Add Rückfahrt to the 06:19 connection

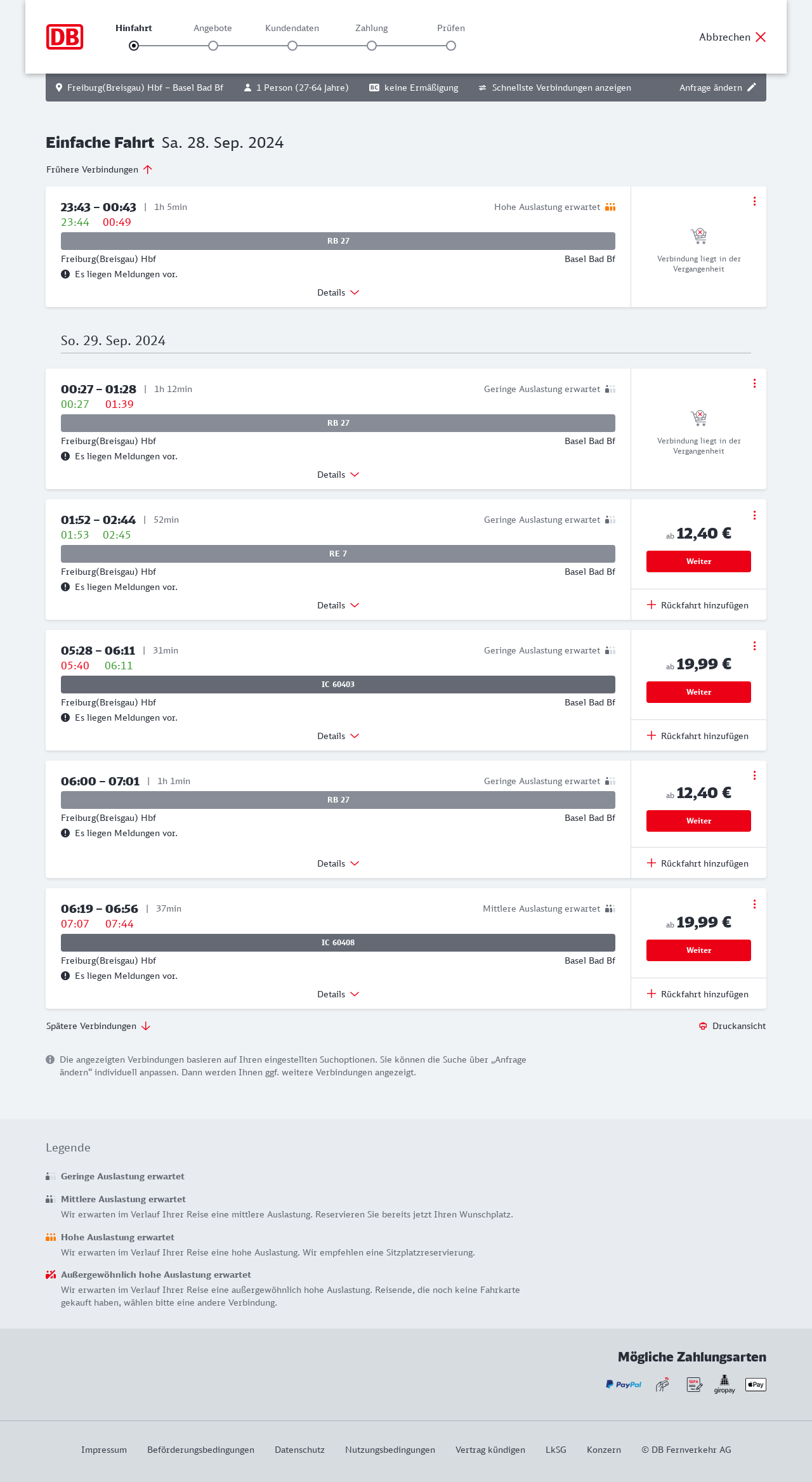(x=698, y=994)
